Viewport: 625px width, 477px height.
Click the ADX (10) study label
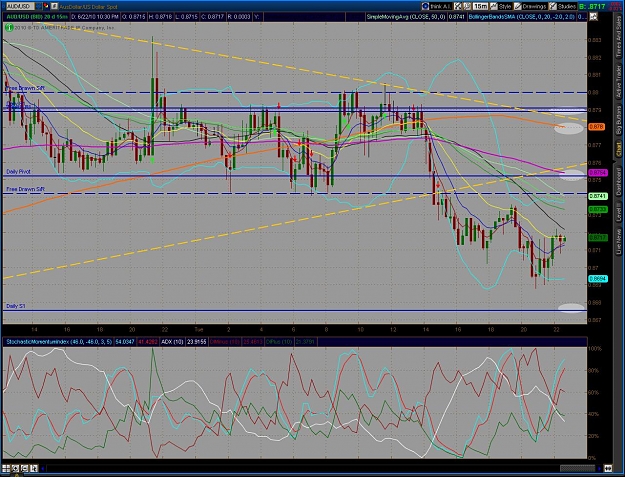click(x=173, y=342)
